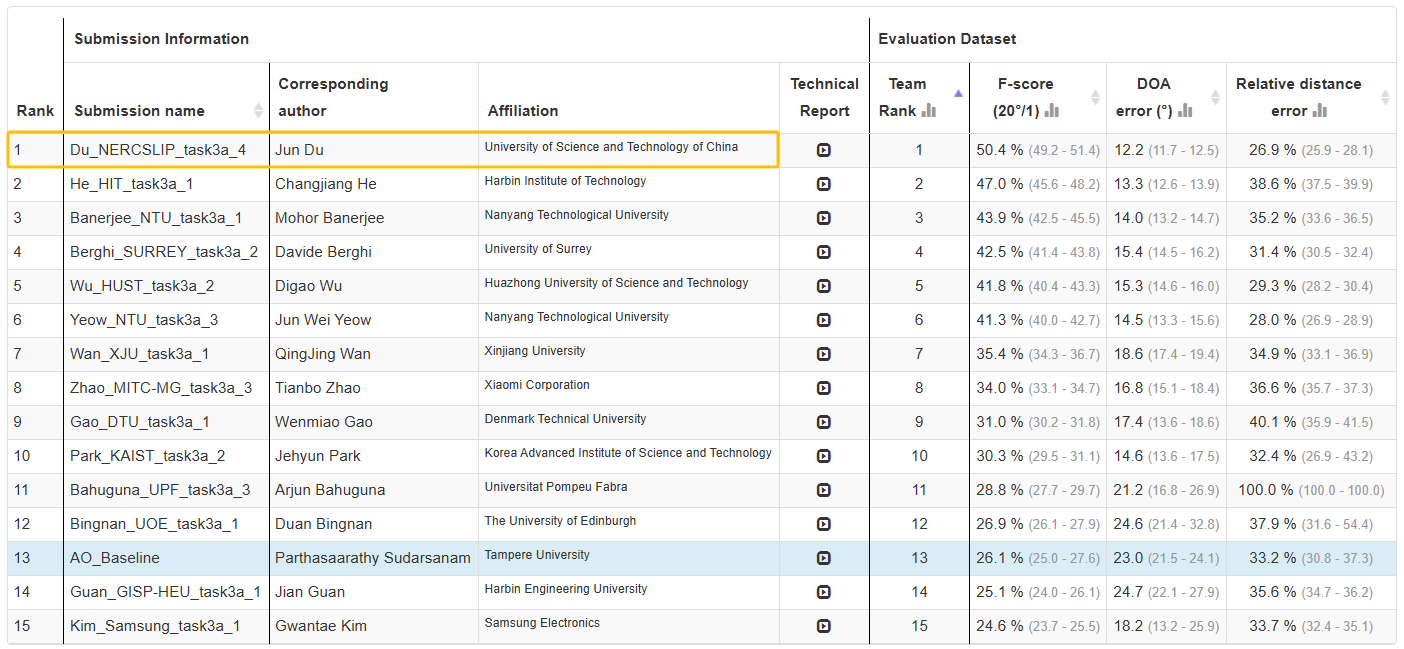1404x649 pixels.
Task: Open technical report for He_HIT_task3a_1
Action: pos(823,184)
